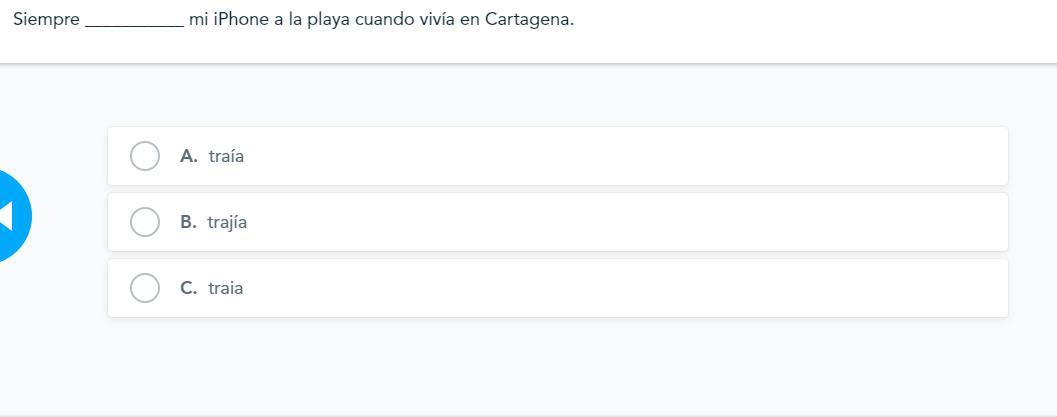Click the blank line in the question sentence
Screen dimensions: 1057x417
click(x=134, y=21)
